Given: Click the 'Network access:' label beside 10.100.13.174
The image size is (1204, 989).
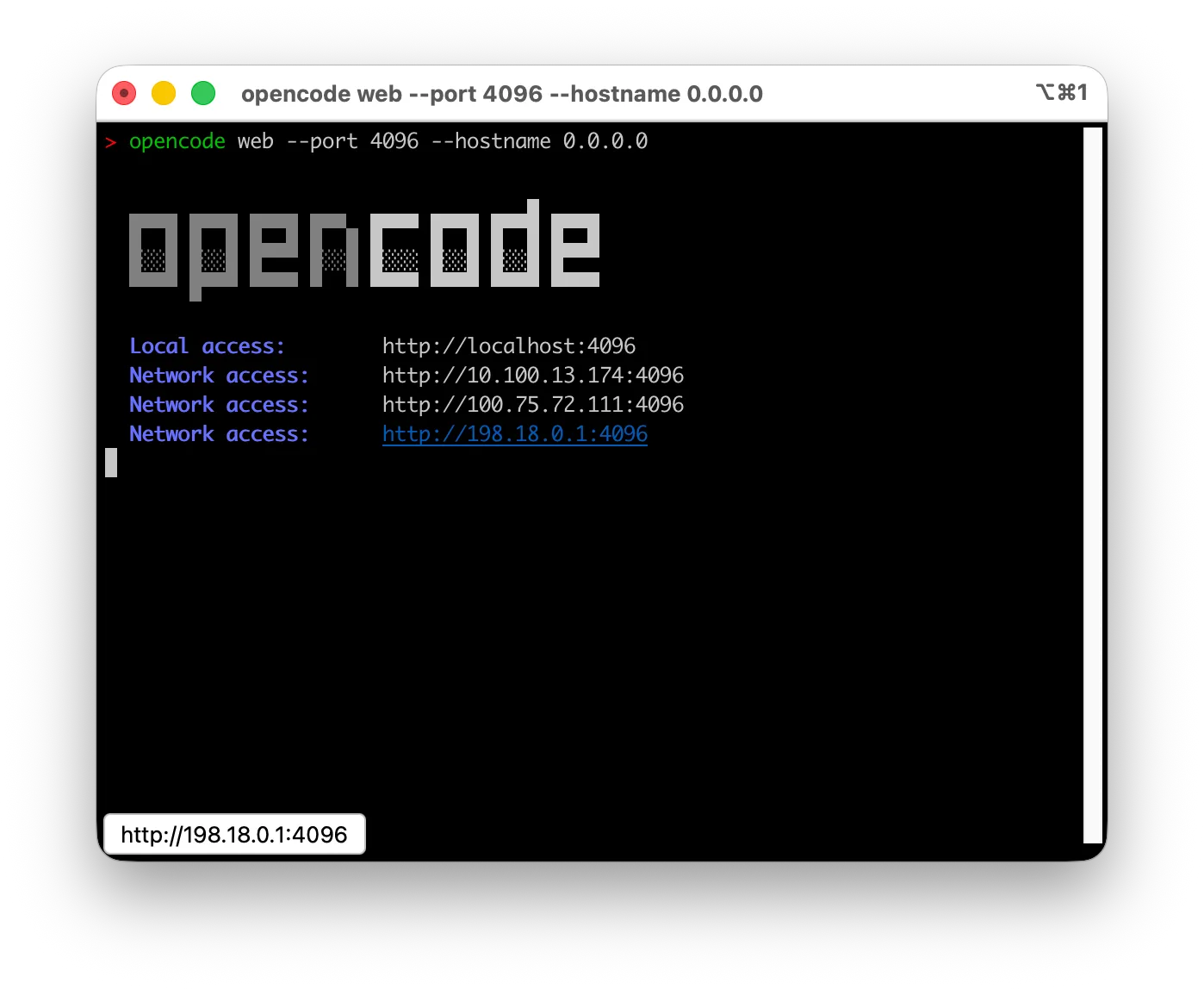Looking at the screenshot, I should click(219, 375).
